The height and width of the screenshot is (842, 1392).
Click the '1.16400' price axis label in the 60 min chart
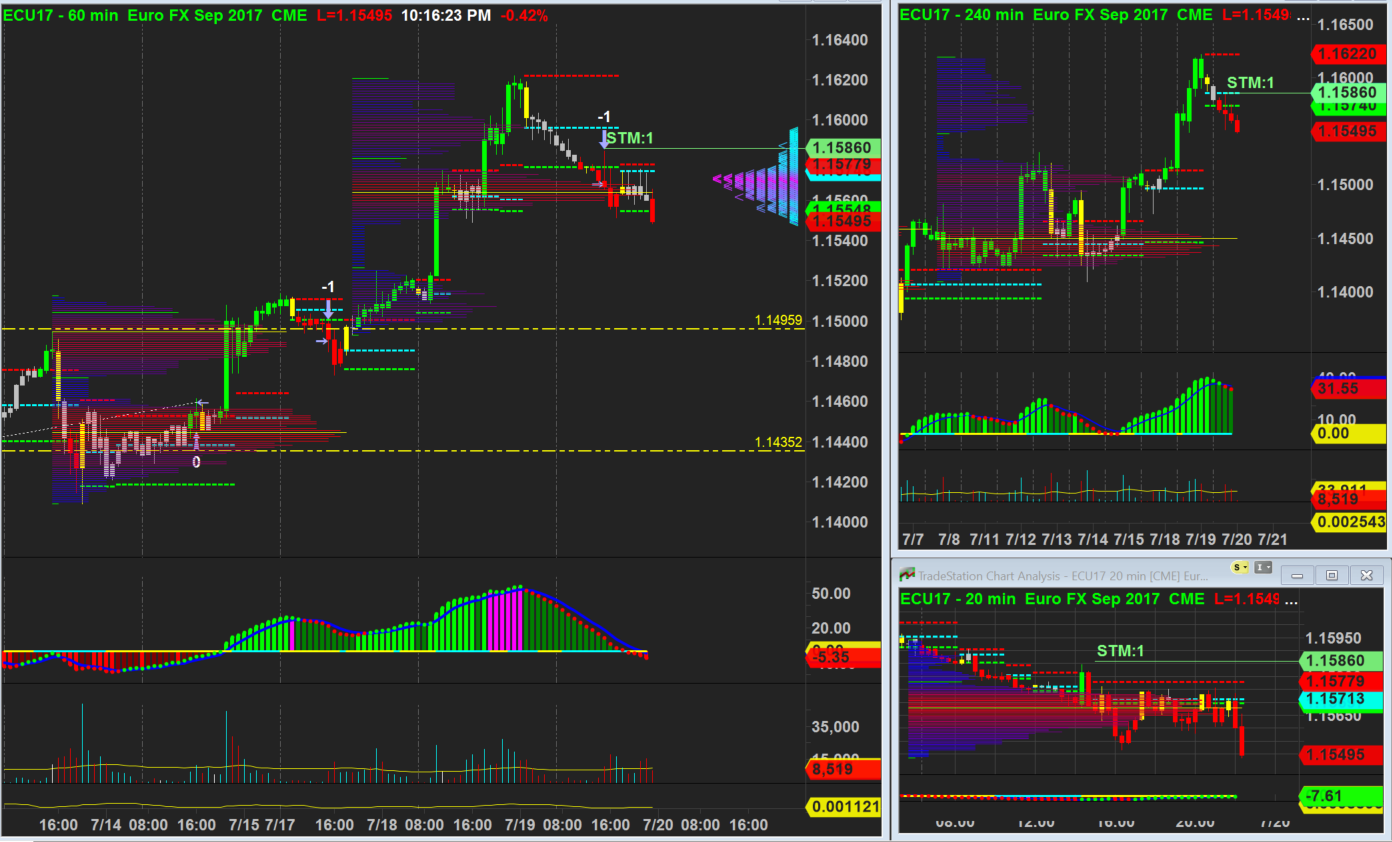[x=838, y=40]
